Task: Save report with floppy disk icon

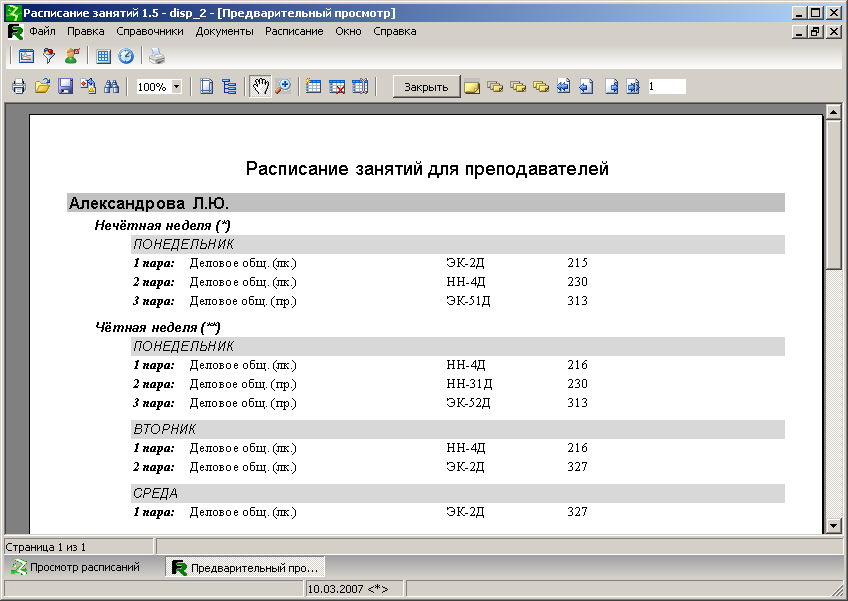Action: click(x=65, y=87)
